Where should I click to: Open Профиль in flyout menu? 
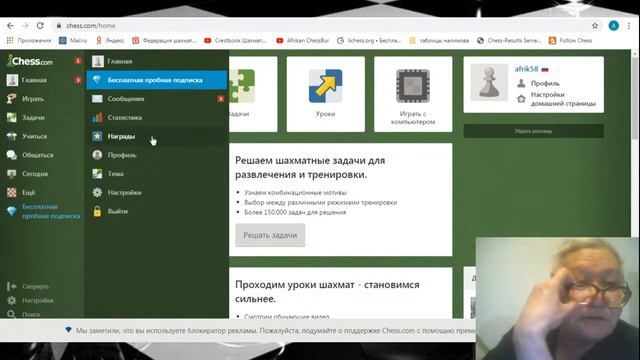click(x=157, y=155)
